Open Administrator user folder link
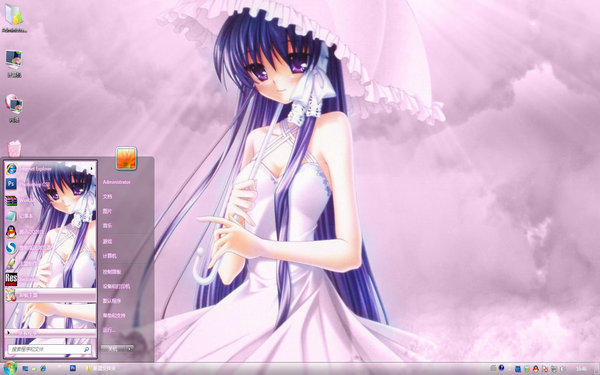Image resolution: width=600 pixels, height=375 pixels. tap(117, 182)
